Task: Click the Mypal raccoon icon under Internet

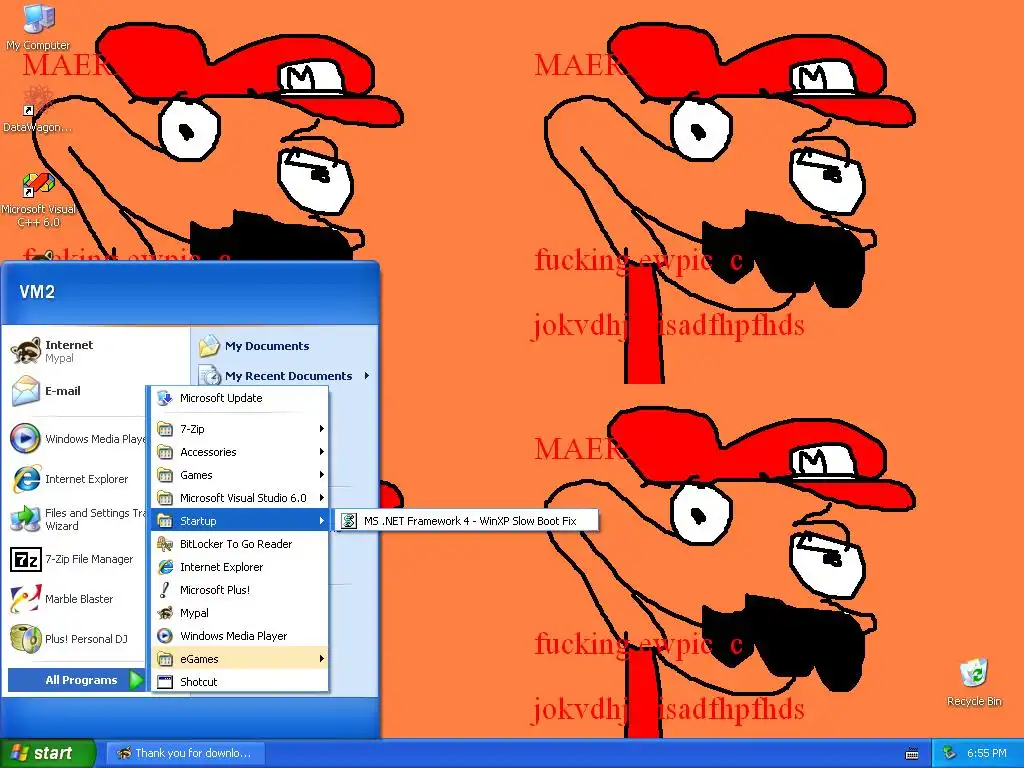Action: point(25,351)
